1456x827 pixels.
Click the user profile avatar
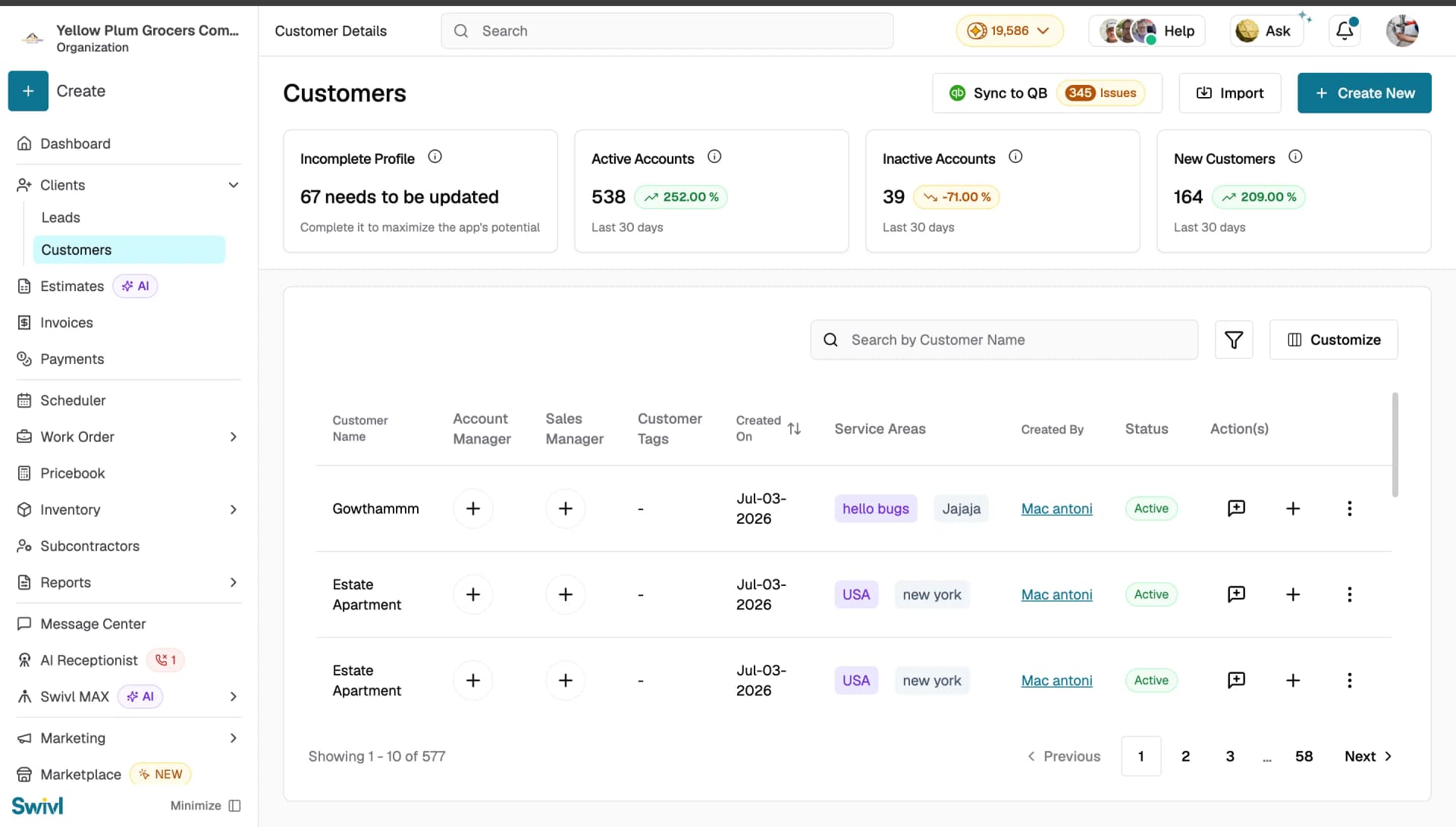(1402, 30)
